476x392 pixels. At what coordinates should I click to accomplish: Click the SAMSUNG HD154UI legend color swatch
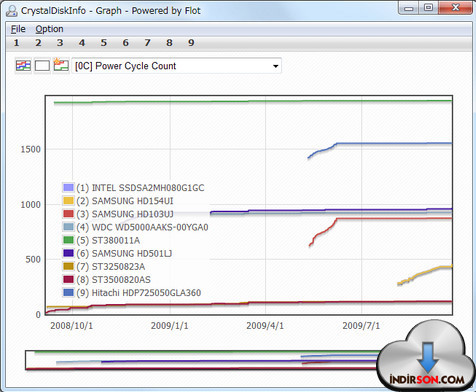tap(68, 201)
